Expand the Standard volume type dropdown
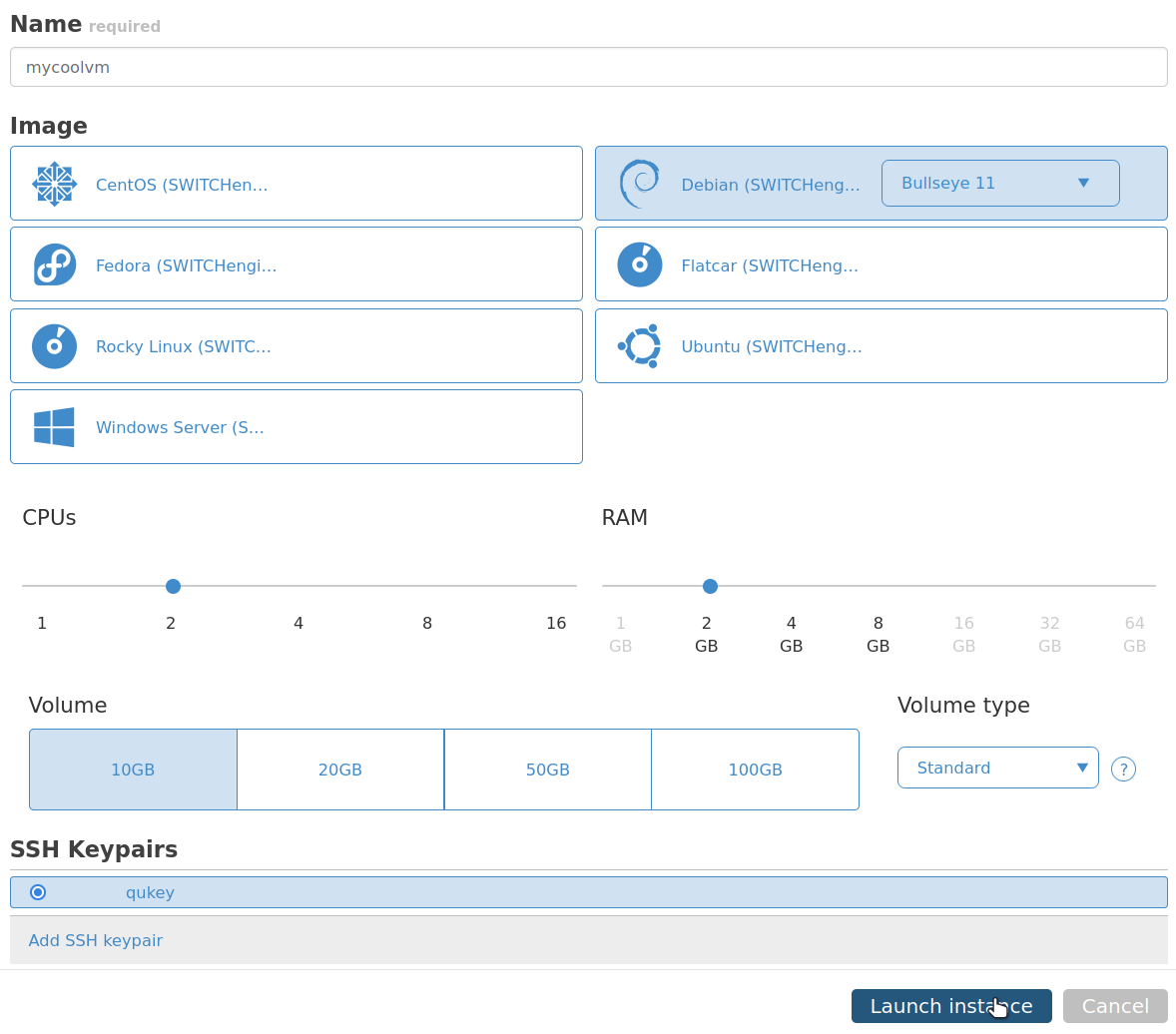 pyautogui.click(x=997, y=768)
